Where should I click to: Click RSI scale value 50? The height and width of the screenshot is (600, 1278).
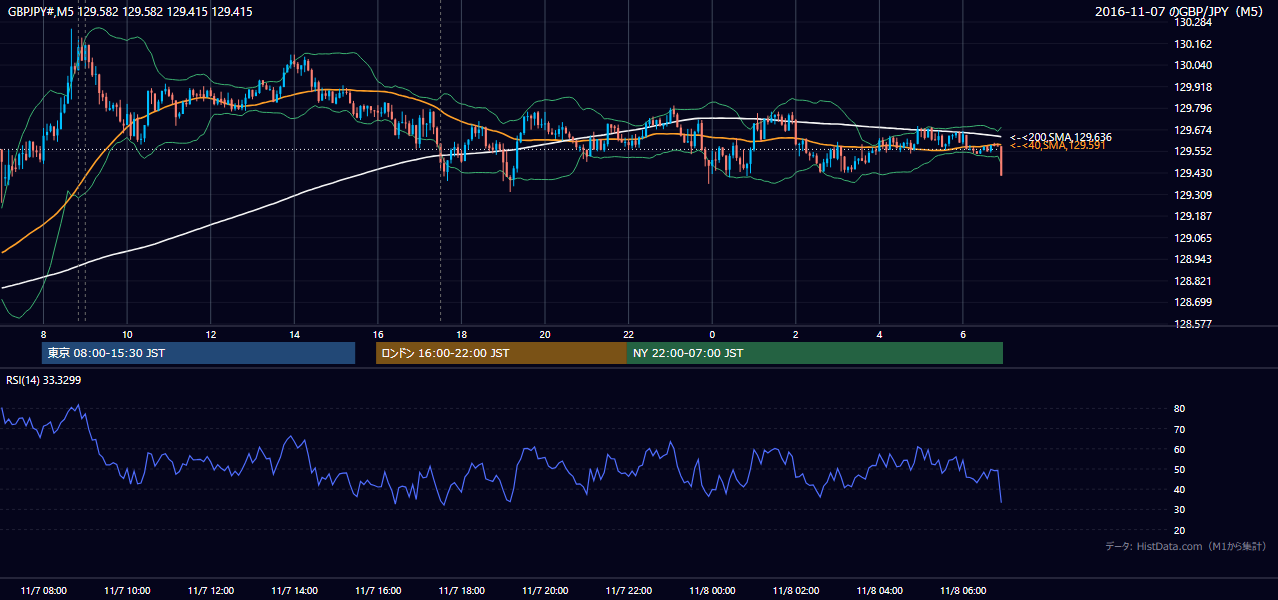pyautogui.click(x=1180, y=469)
